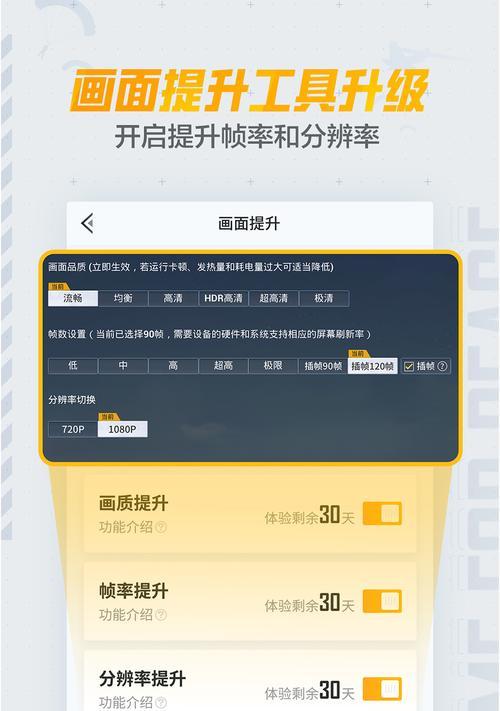Open 分辨率提升 功能介绍 help icon

(x=161, y=702)
